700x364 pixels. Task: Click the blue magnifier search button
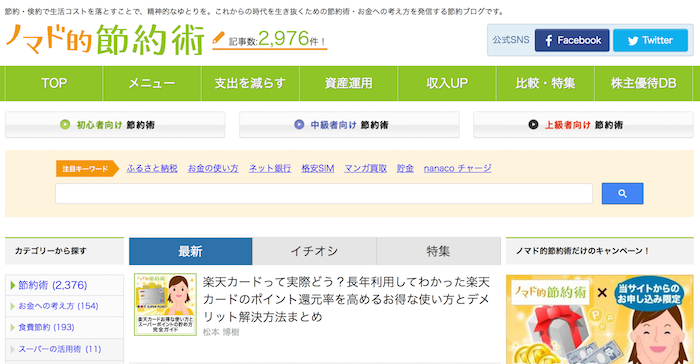coord(622,193)
